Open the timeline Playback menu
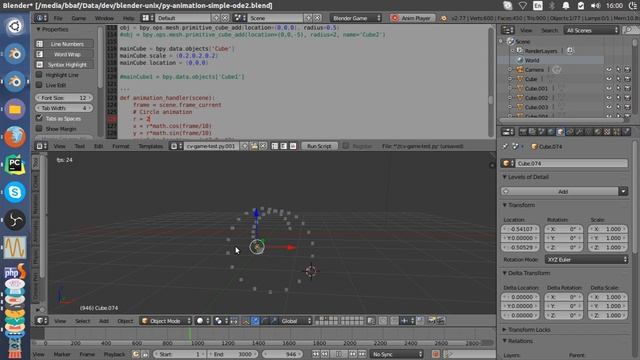The height and width of the screenshot is (360, 640). (114, 354)
